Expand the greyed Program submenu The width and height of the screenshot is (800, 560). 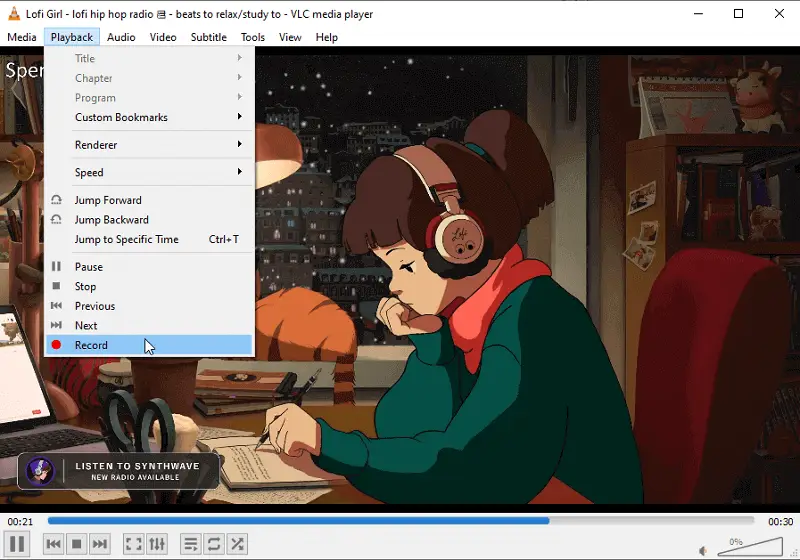149,97
